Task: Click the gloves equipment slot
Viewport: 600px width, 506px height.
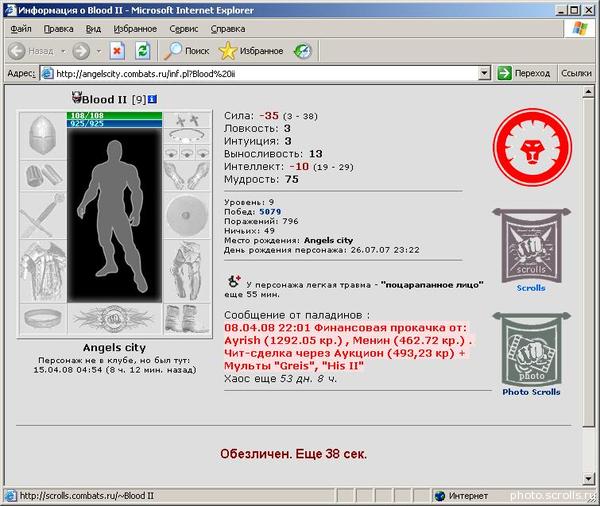Action: [187, 176]
